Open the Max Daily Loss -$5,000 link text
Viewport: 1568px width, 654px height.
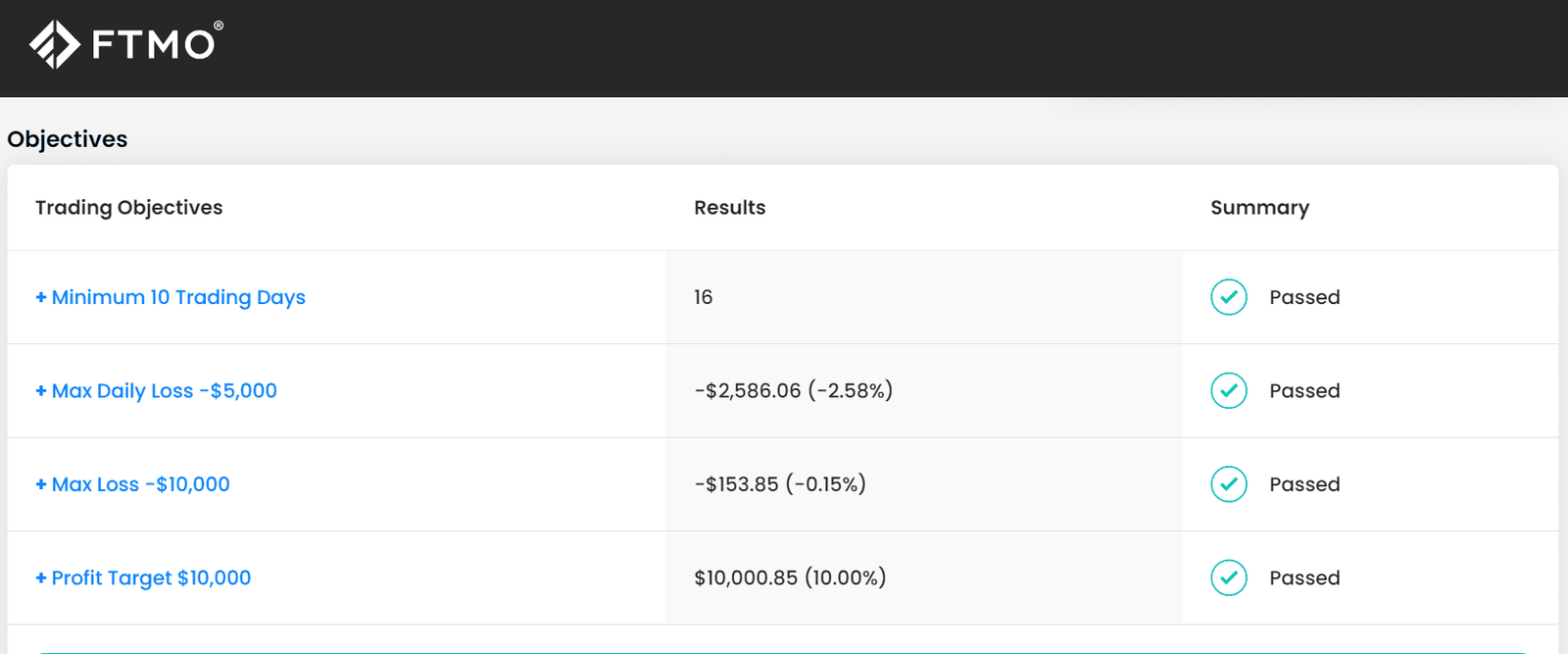click(165, 391)
